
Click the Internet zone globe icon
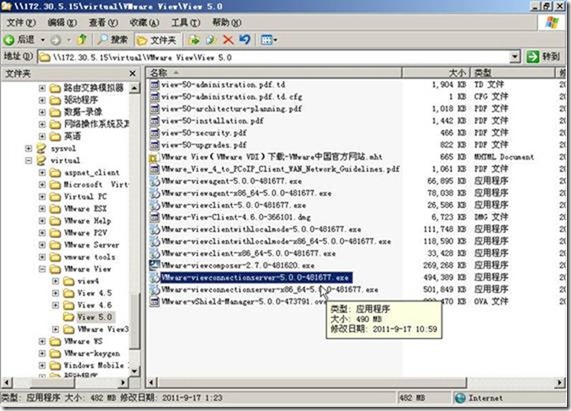click(x=460, y=398)
